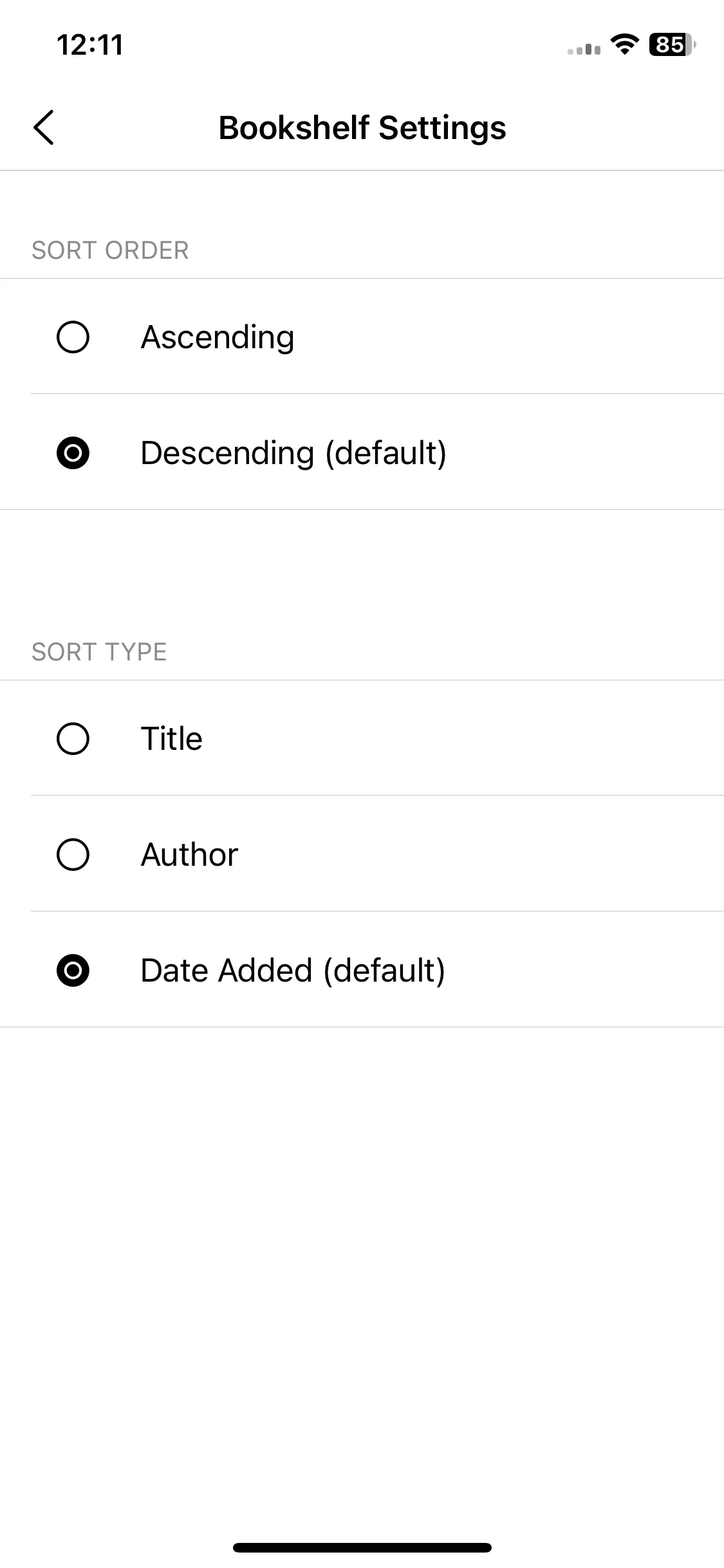Tap the Title option label
This screenshot has height=1568, width=724.
tap(172, 738)
